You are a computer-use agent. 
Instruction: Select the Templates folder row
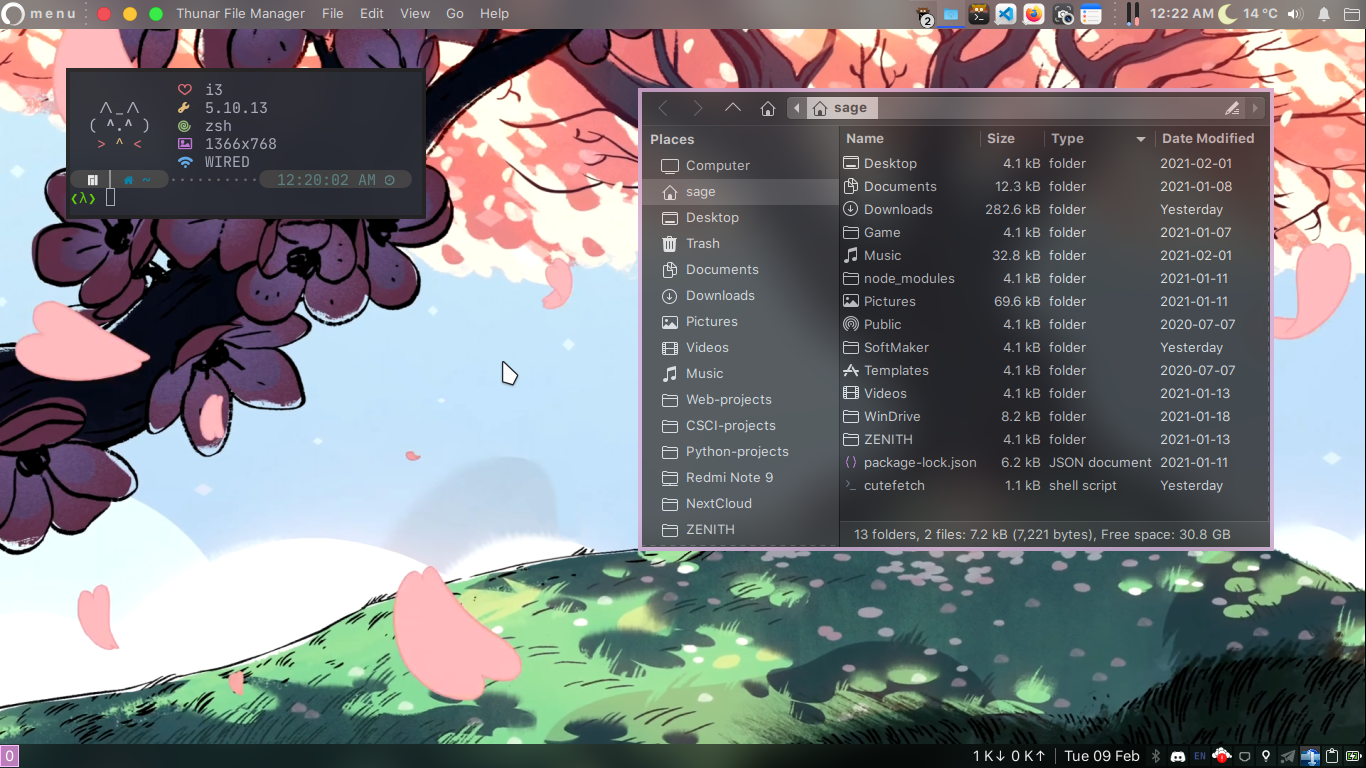[1055, 370]
